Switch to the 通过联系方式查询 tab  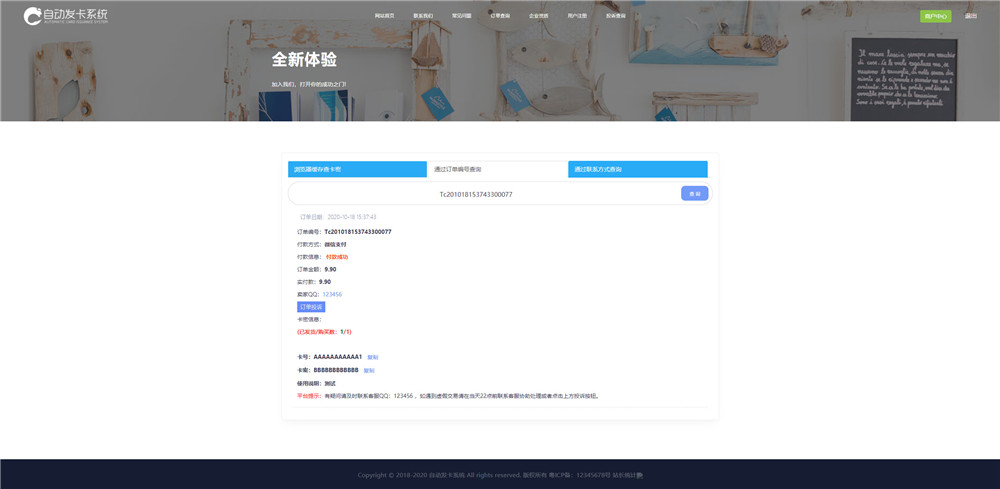pyautogui.click(x=637, y=170)
